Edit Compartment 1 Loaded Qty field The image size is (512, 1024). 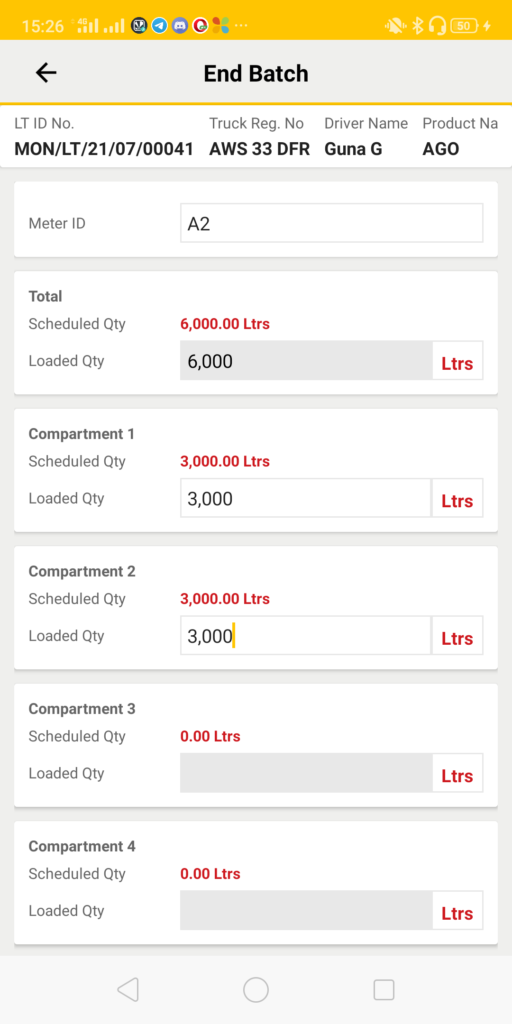pos(306,498)
